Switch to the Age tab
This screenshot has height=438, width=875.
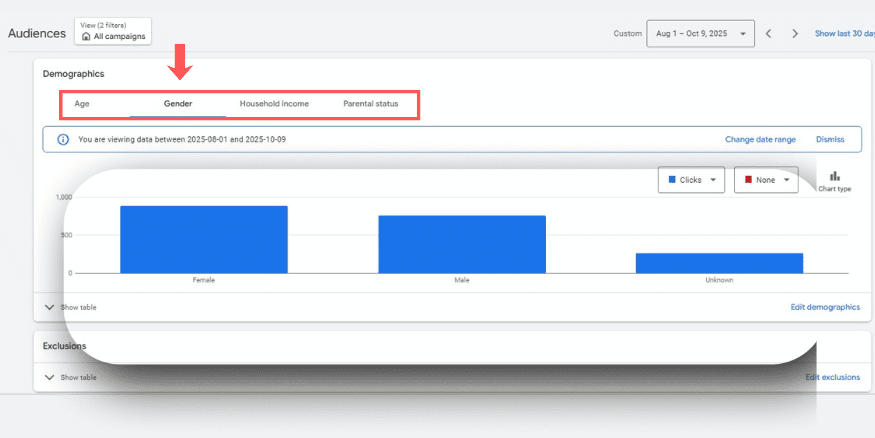(x=82, y=104)
